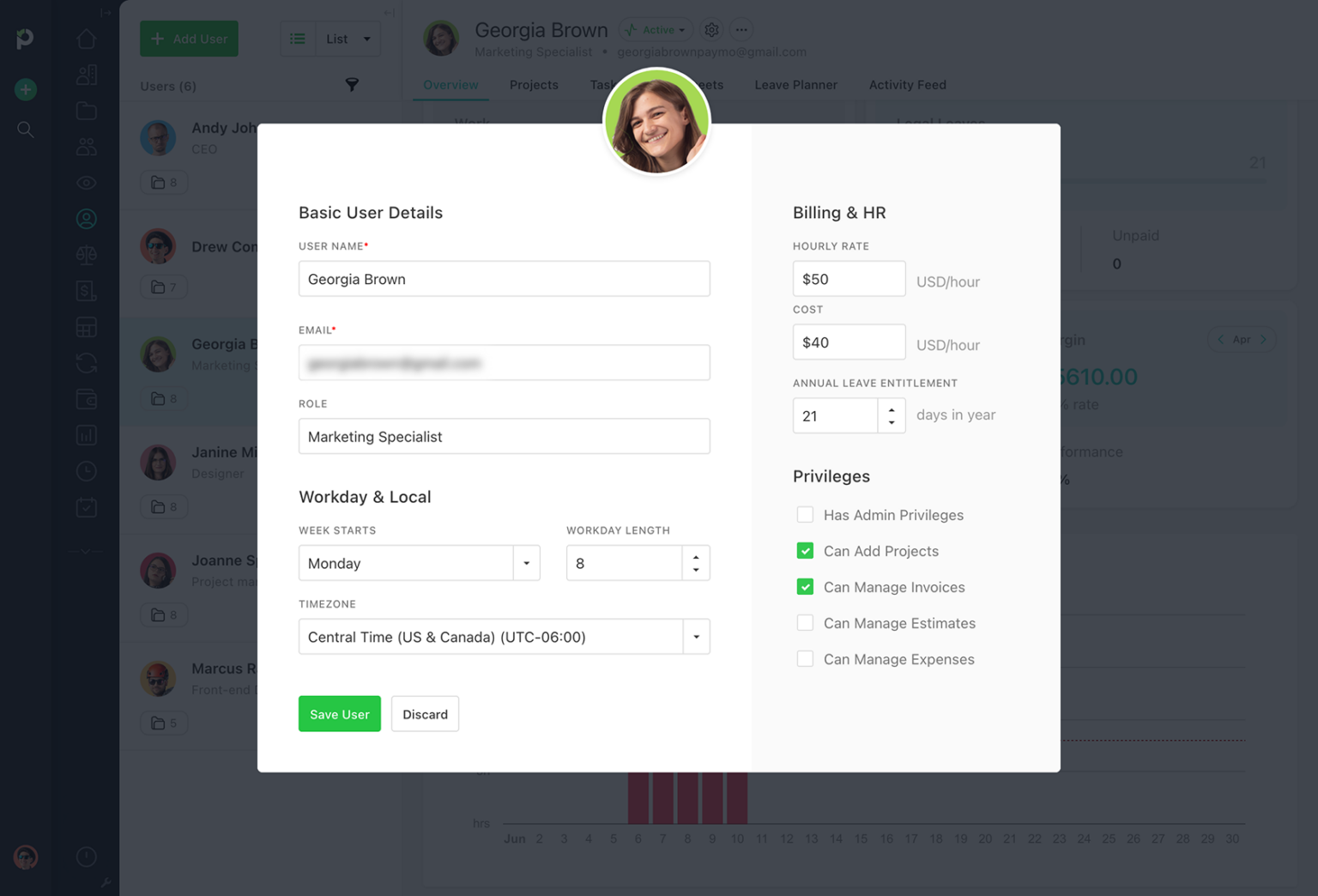Open the Active status dropdown
Image resolution: width=1318 pixels, height=896 pixels.
coord(656,29)
